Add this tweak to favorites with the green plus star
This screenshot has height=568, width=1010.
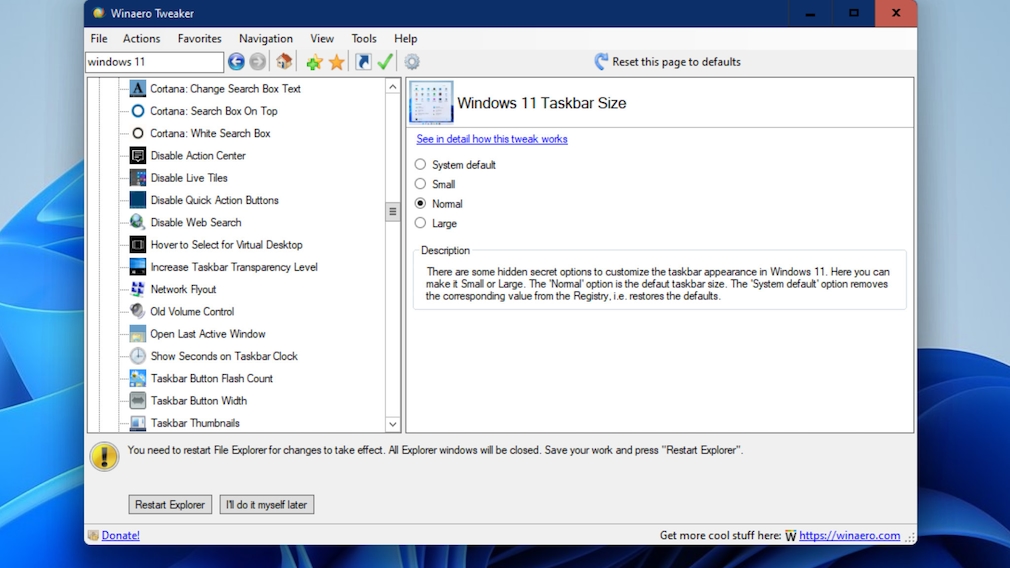coord(314,62)
